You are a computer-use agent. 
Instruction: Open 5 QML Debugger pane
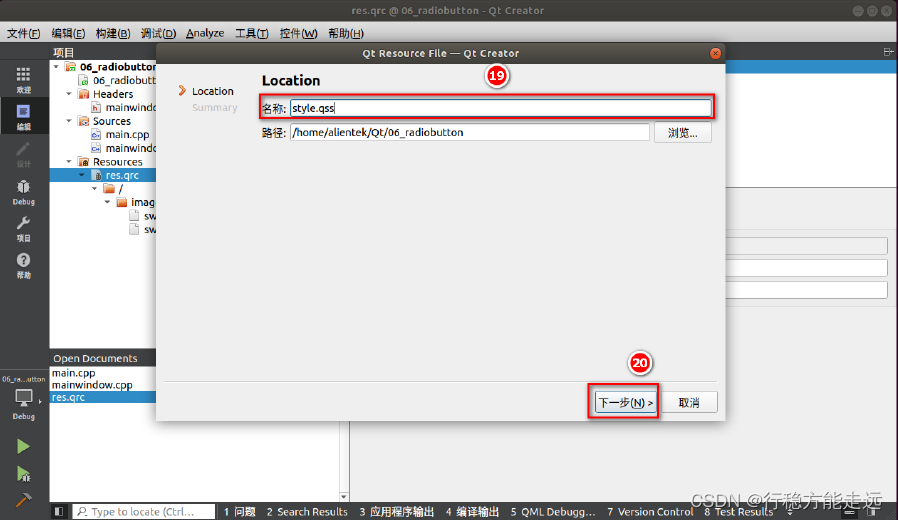pos(553,511)
